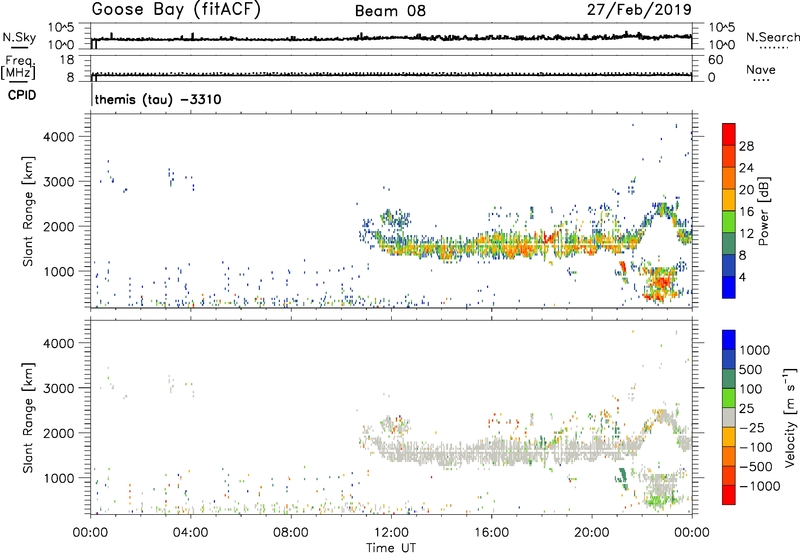Click the "20:00" time tick label
This screenshot has height=554, width=800.
click(x=591, y=533)
